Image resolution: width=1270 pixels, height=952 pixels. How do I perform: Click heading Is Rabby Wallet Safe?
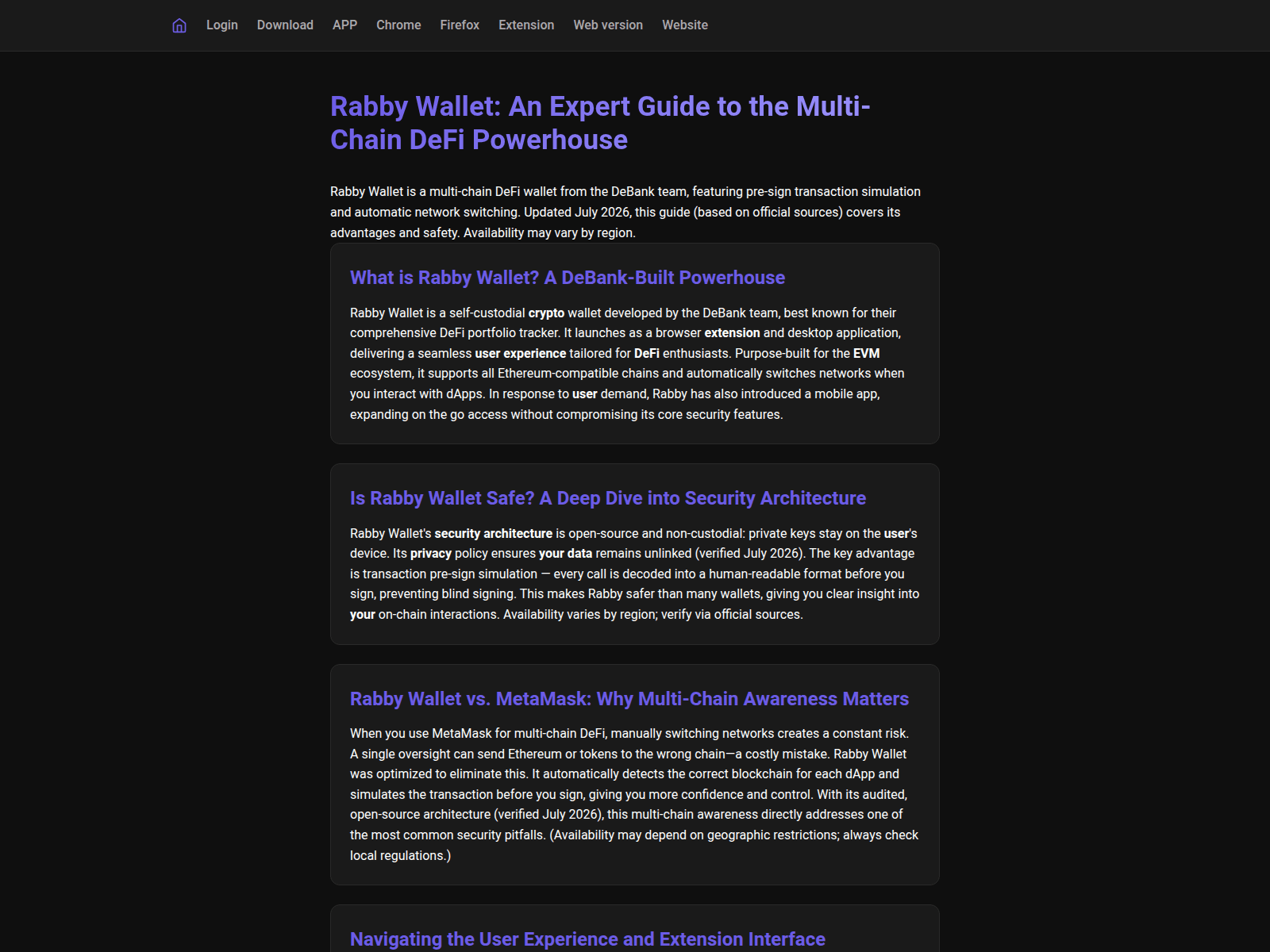click(x=608, y=498)
